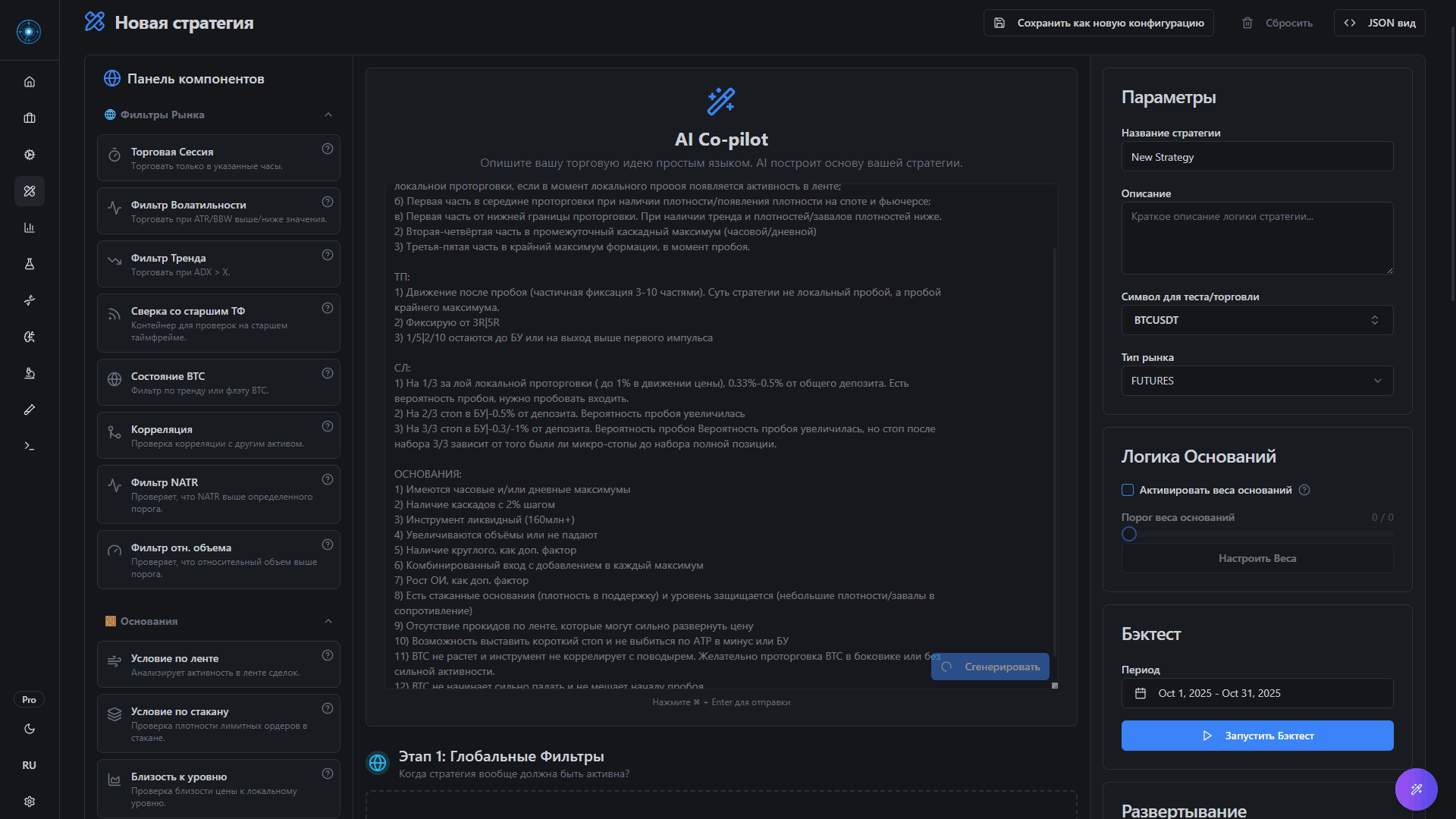Toggle dark mode moon icon
1456x819 pixels.
pyautogui.click(x=30, y=729)
